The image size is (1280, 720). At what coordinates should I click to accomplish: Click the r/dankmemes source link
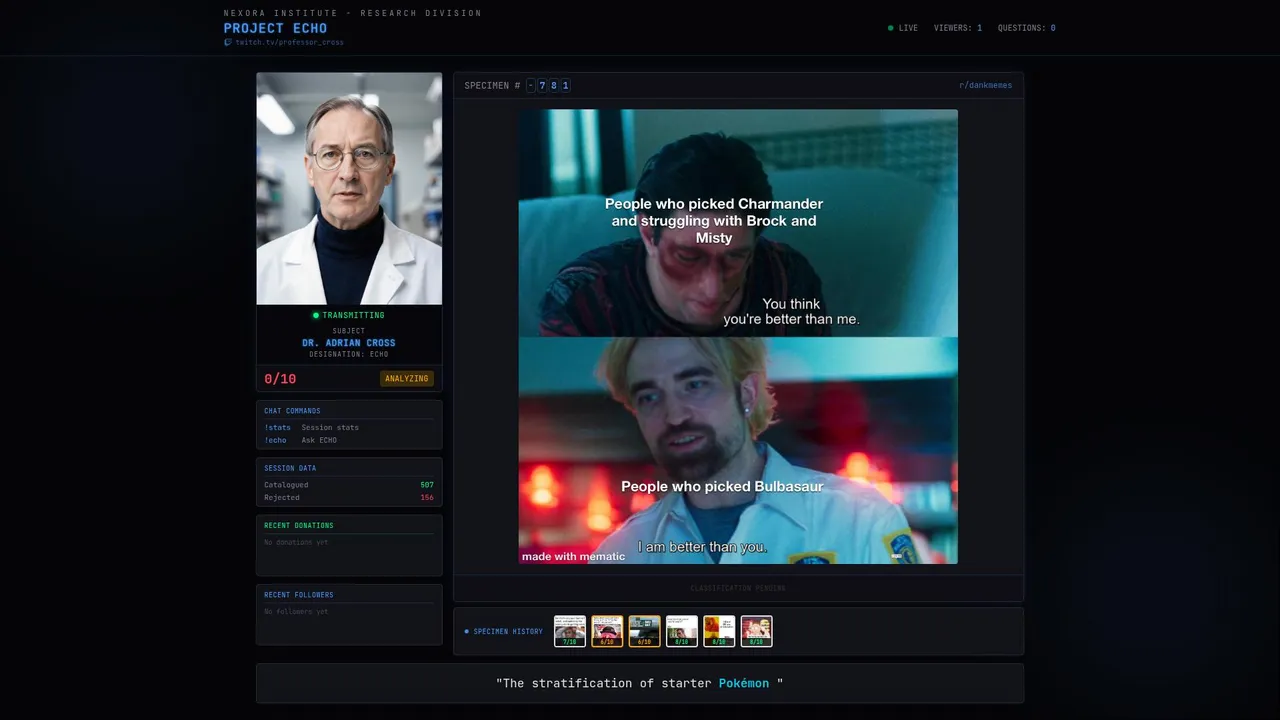click(x=985, y=85)
